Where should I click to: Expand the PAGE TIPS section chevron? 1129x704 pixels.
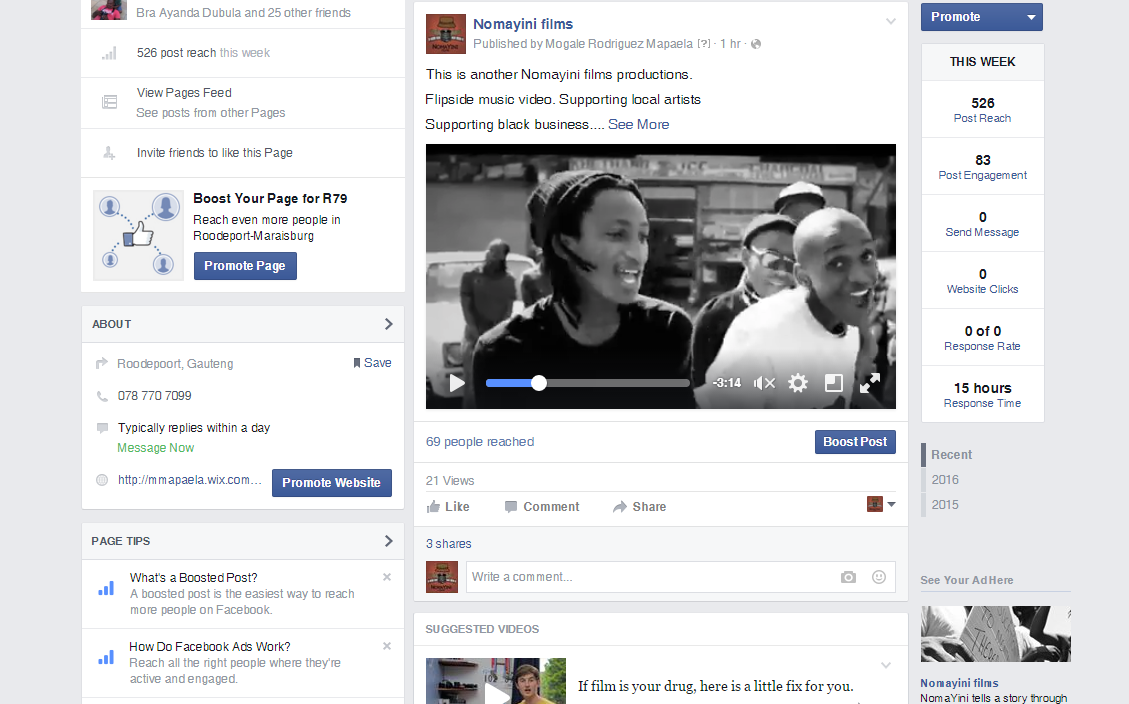[388, 541]
